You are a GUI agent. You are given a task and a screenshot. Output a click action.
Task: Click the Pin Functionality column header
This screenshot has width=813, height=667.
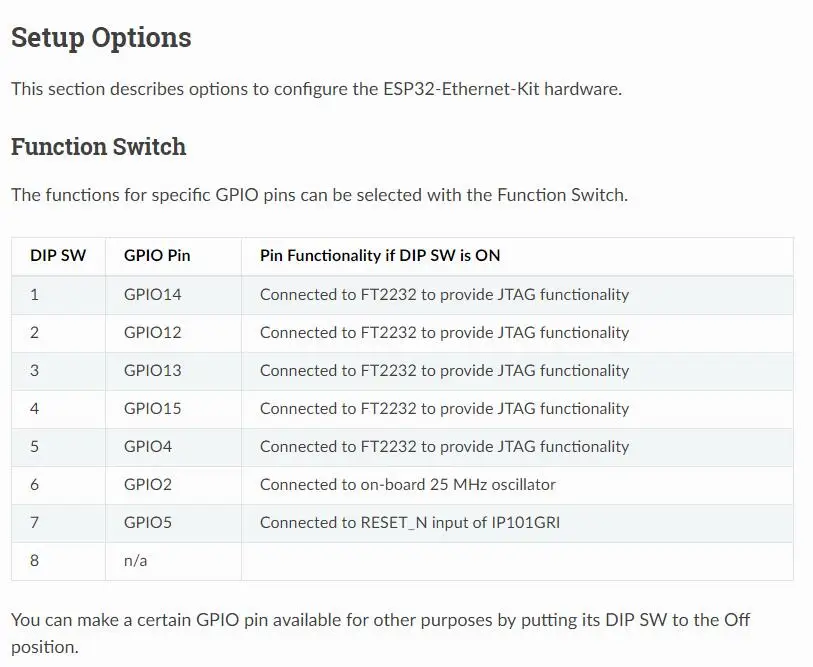(380, 256)
